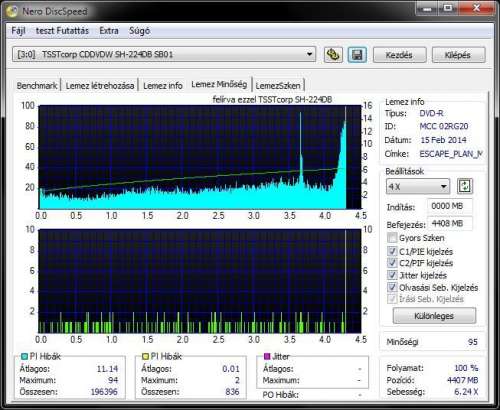
Task: Open the Extra menu
Action: (x=109, y=31)
